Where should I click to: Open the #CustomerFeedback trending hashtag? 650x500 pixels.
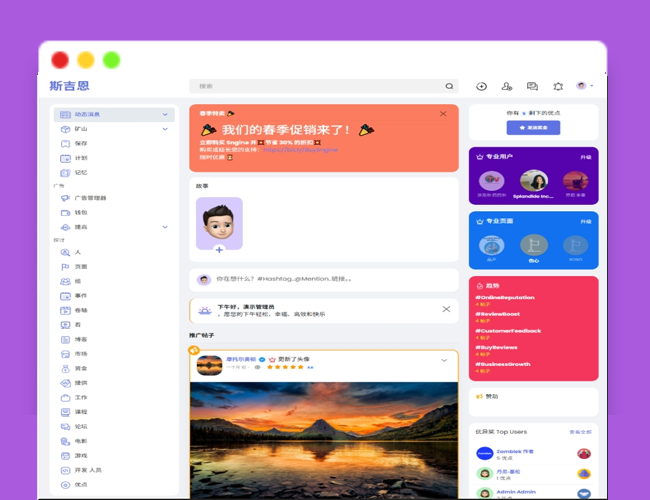[508, 331]
